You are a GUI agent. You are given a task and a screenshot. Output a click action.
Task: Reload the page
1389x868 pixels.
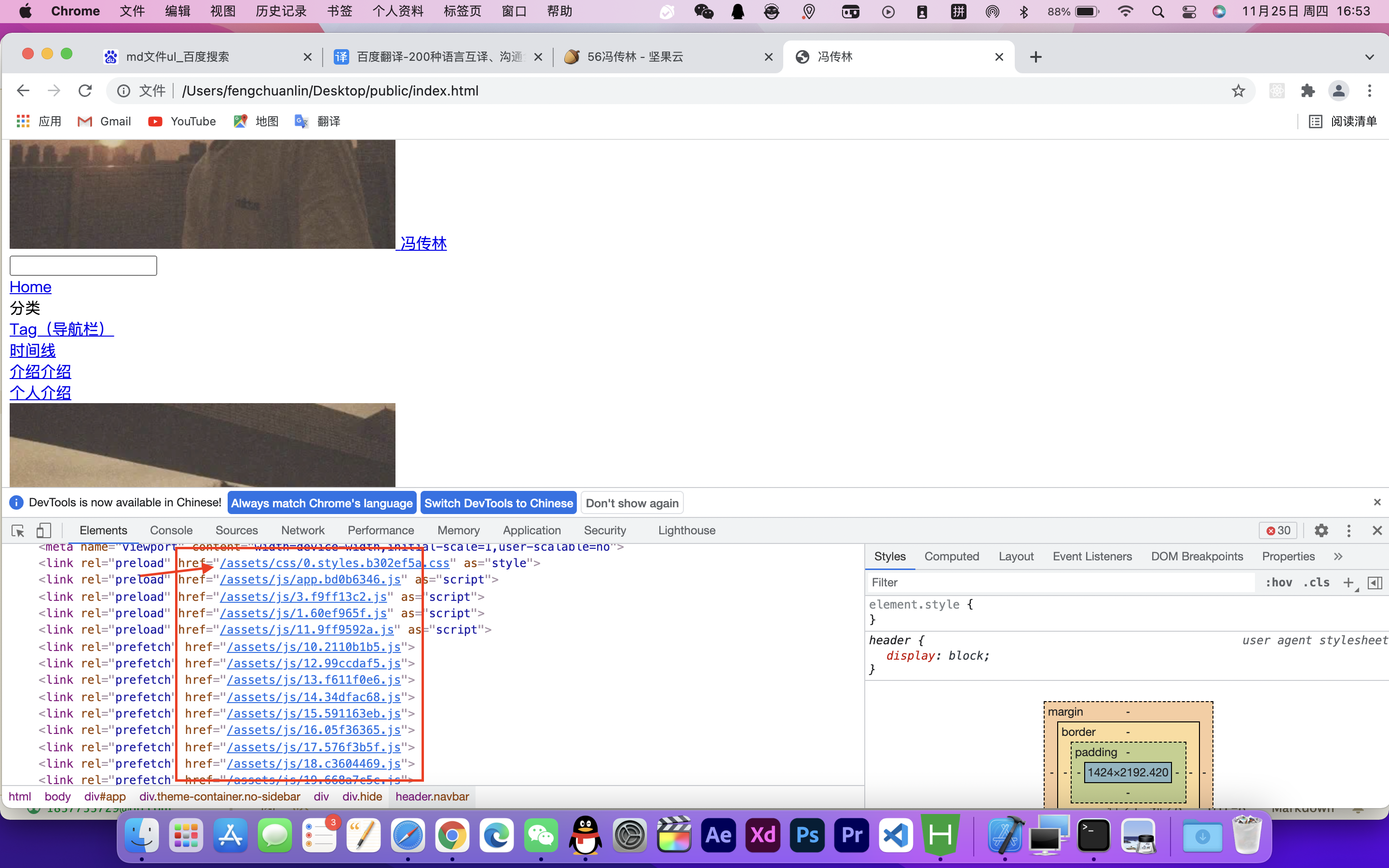[85, 91]
